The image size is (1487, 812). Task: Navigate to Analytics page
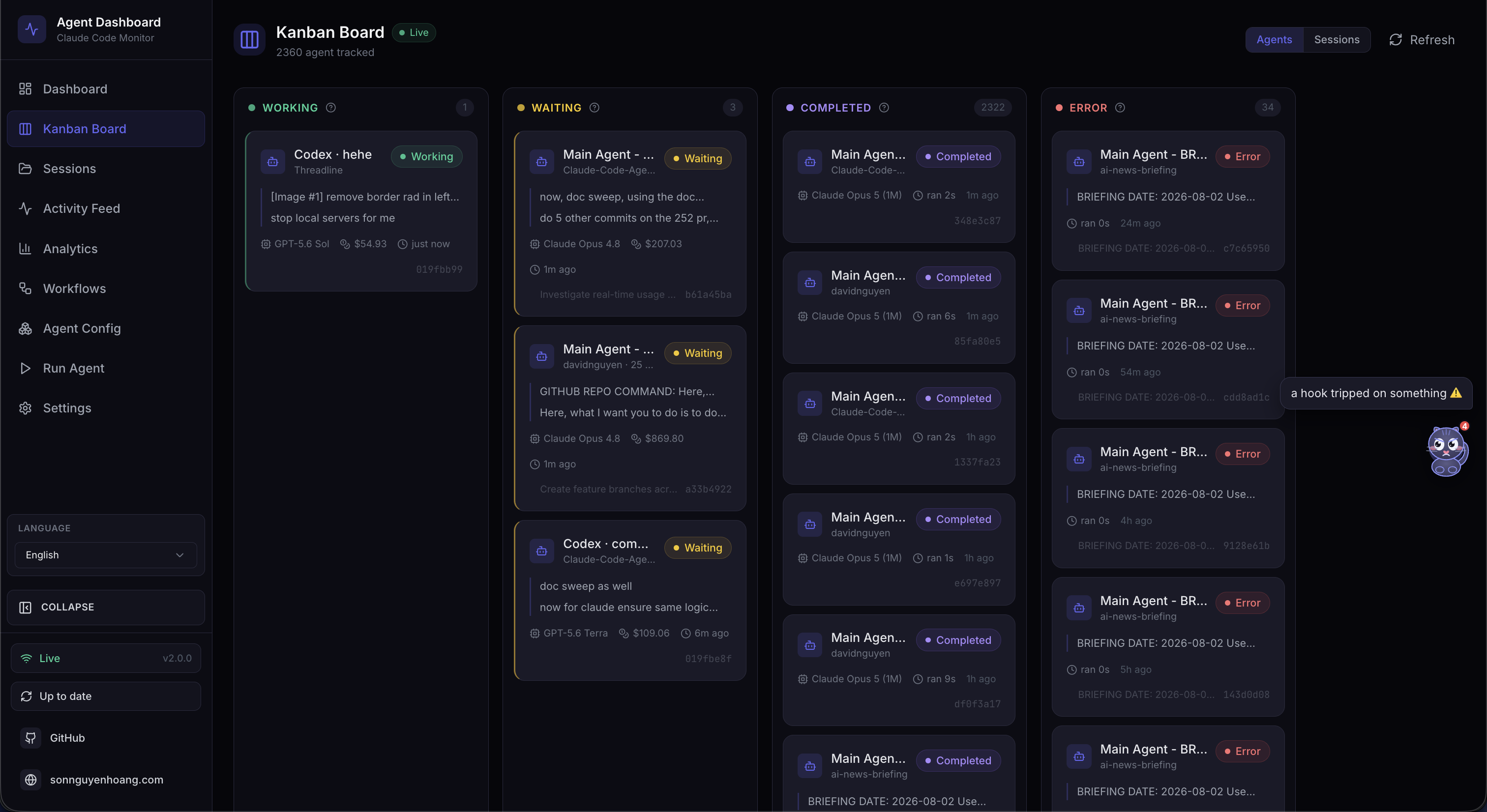(106, 249)
